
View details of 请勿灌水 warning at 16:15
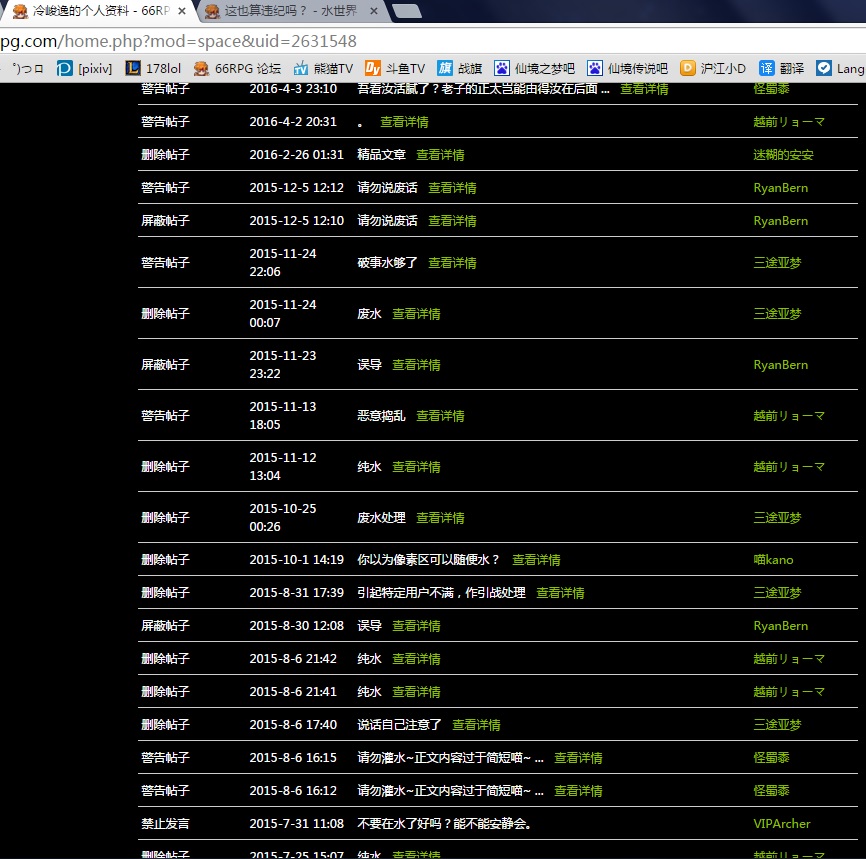click(578, 758)
